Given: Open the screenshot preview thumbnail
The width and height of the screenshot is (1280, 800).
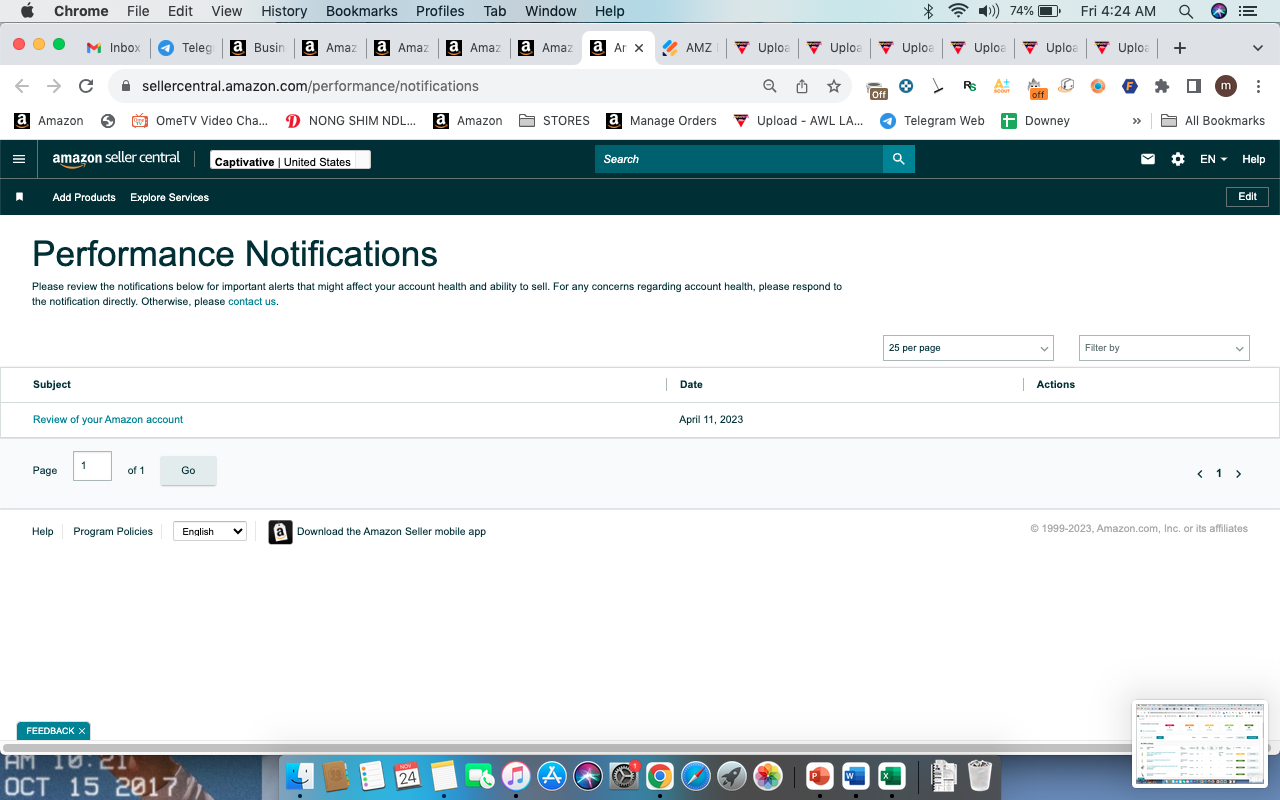Looking at the screenshot, I should coord(1200,743).
